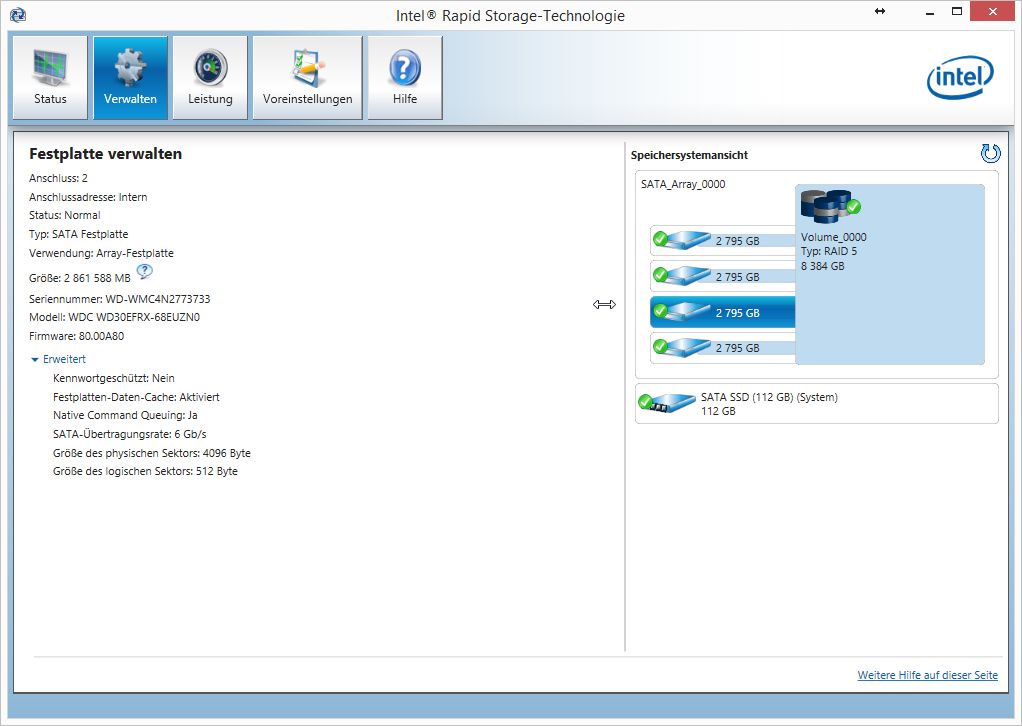Open the Leistung tab

point(210,78)
